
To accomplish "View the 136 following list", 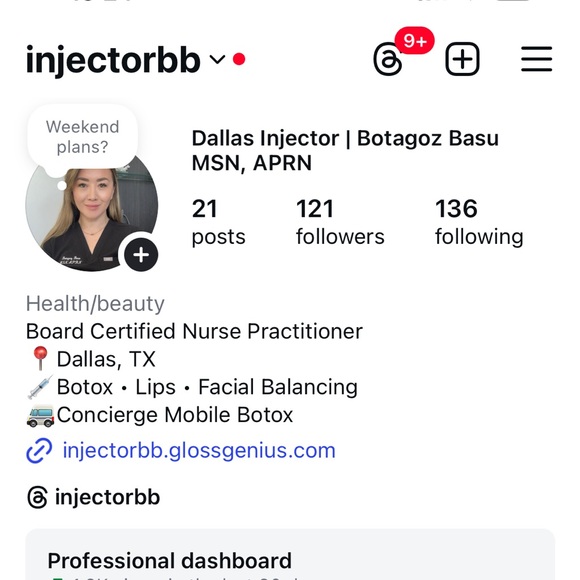I will [x=479, y=222].
